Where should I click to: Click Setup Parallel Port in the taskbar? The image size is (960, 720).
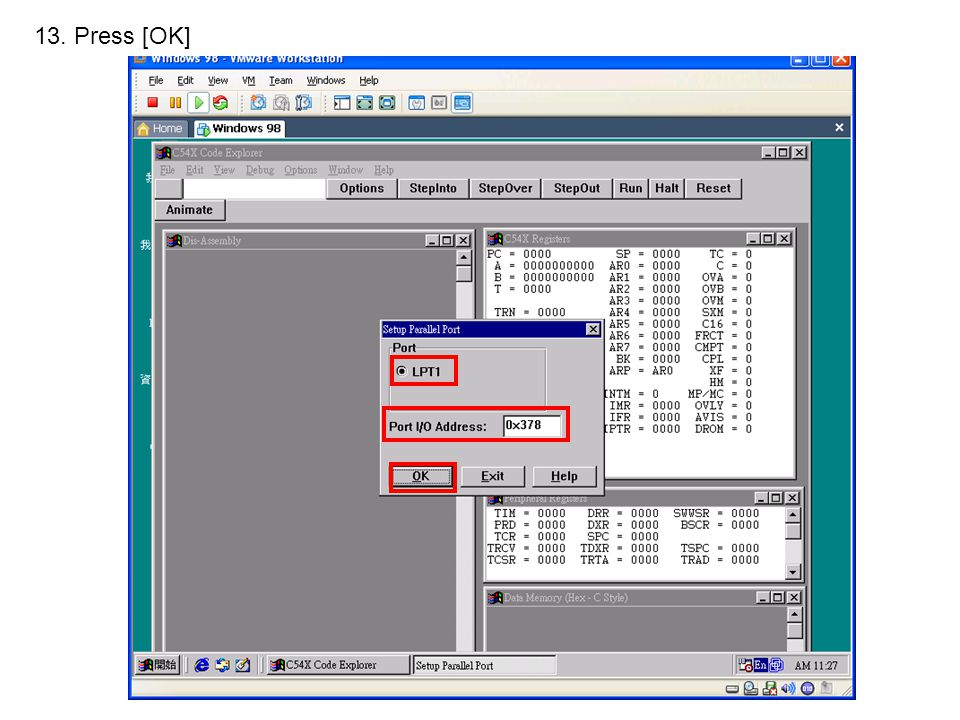484,666
